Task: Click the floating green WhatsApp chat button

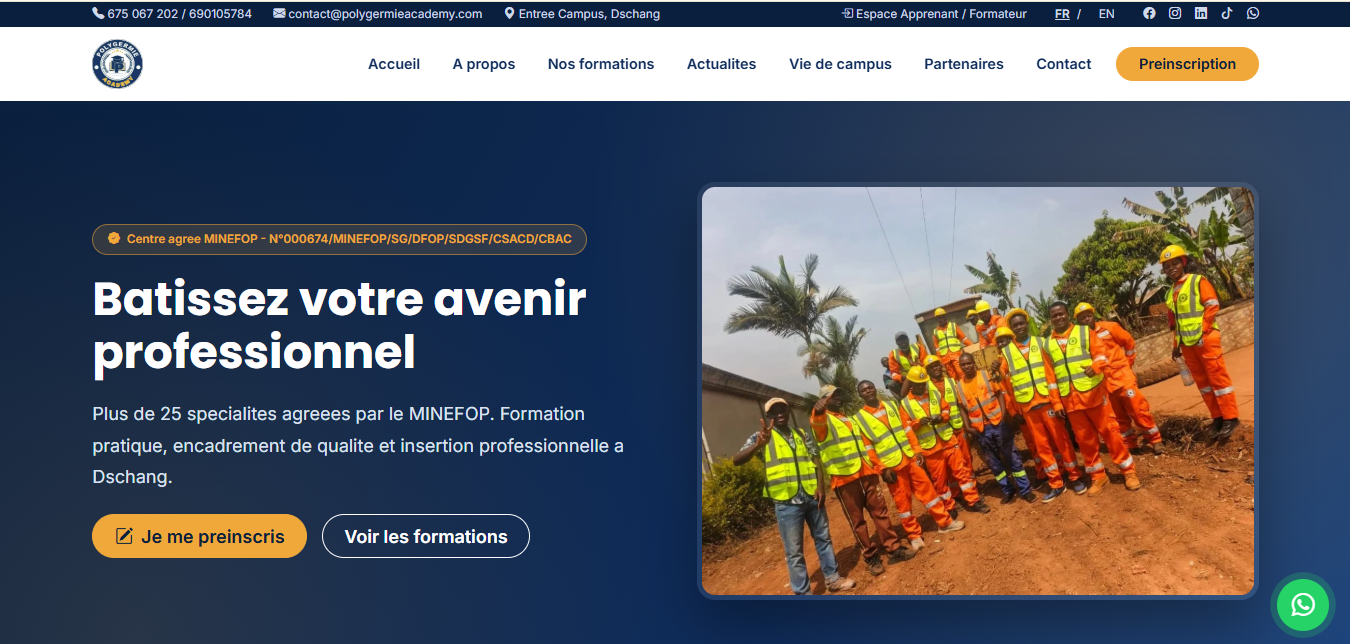Action: coord(1303,604)
